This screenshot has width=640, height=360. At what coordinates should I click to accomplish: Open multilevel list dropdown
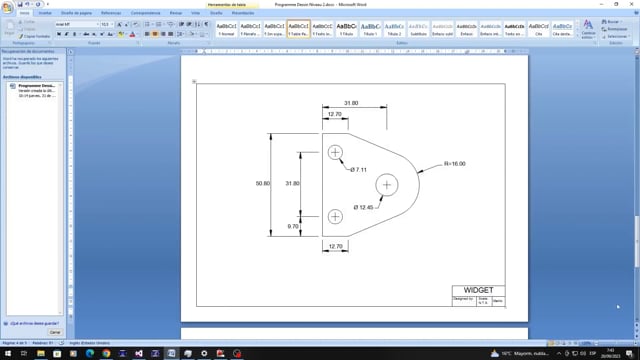[x=171, y=24]
